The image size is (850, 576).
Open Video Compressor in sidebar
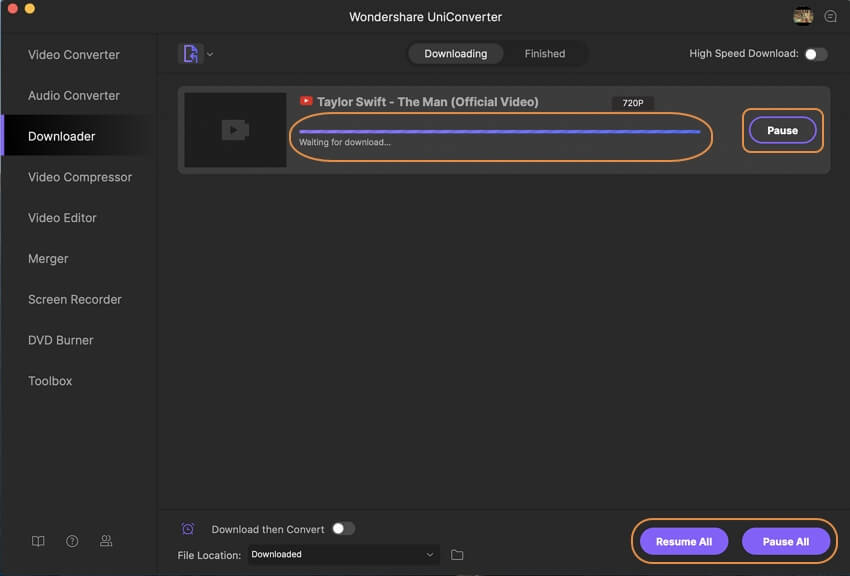point(80,177)
